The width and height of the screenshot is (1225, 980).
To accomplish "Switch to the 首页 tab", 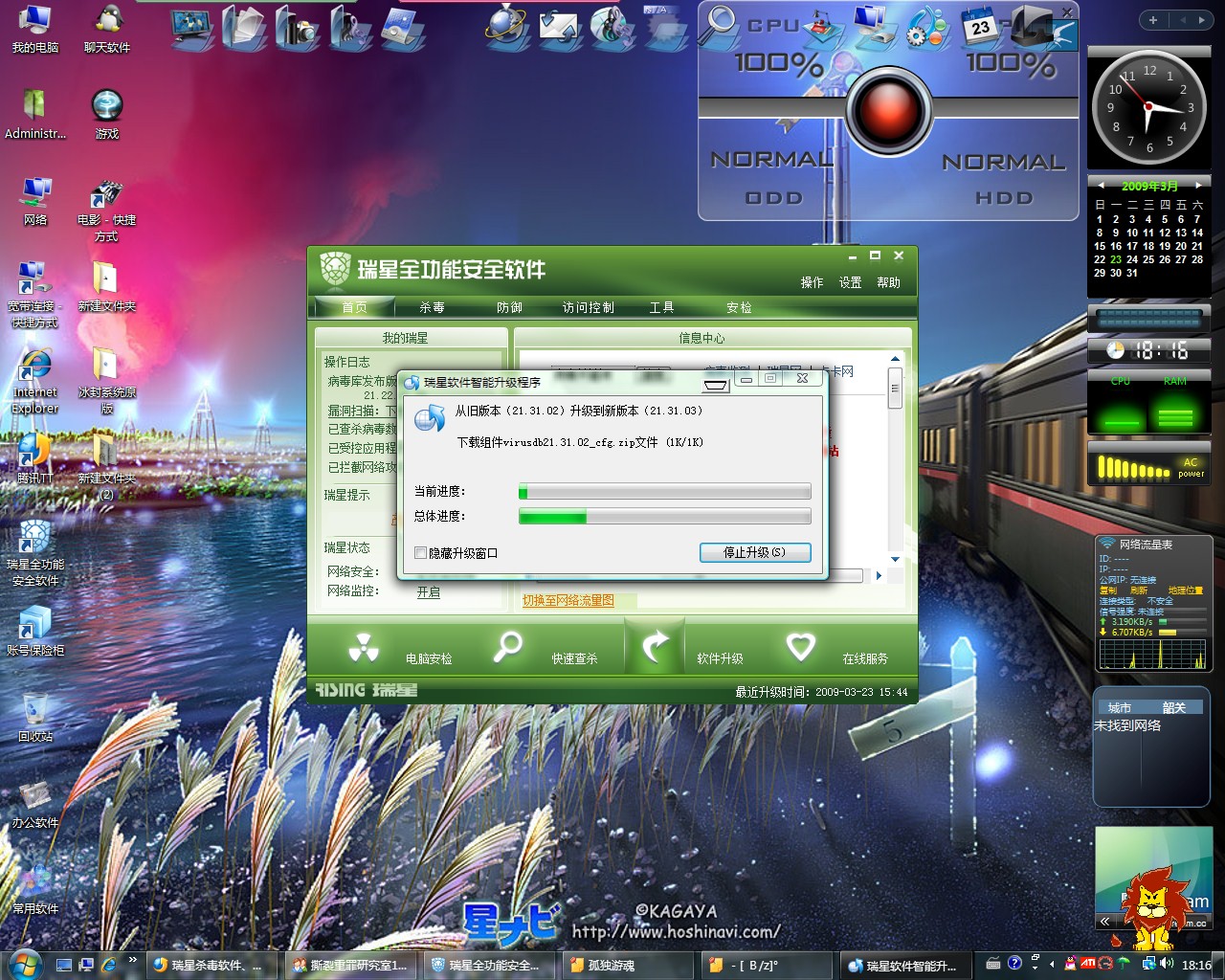I will click(354, 307).
